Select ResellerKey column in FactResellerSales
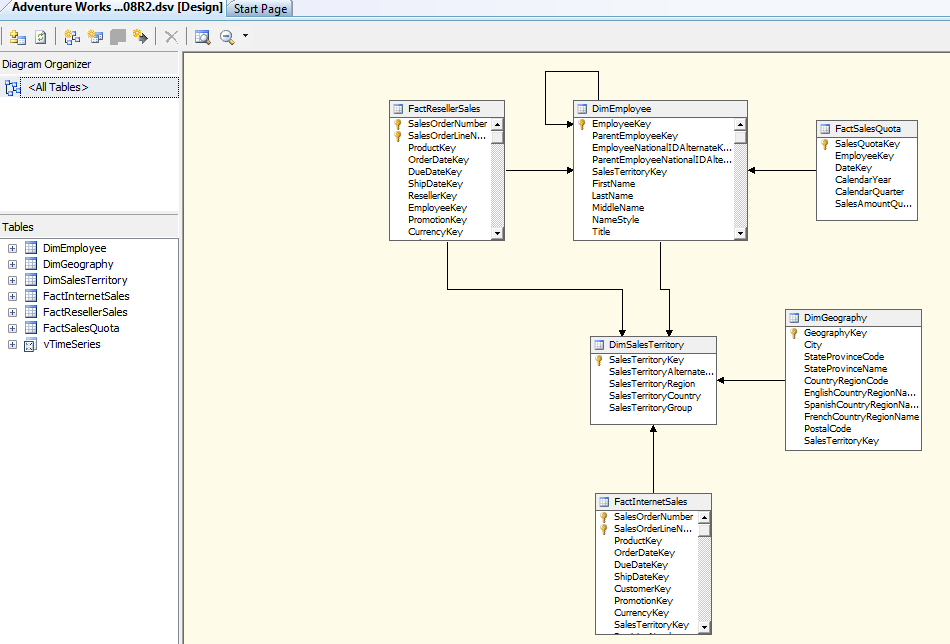Image resolution: width=950 pixels, height=644 pixels. pos(432,196)
